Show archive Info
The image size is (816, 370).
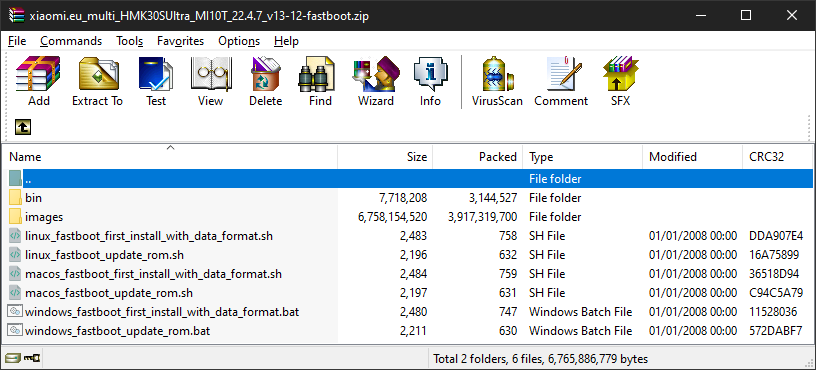tap(430, 74)
